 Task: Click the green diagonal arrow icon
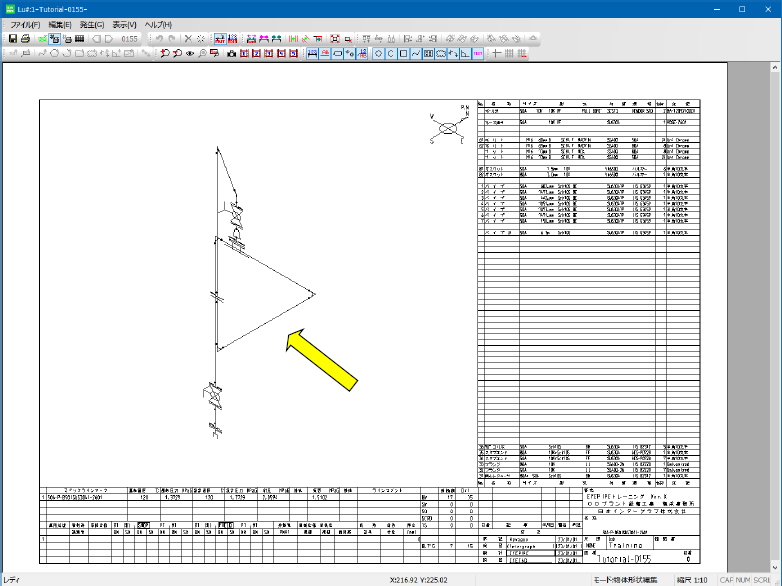[305, 38]
